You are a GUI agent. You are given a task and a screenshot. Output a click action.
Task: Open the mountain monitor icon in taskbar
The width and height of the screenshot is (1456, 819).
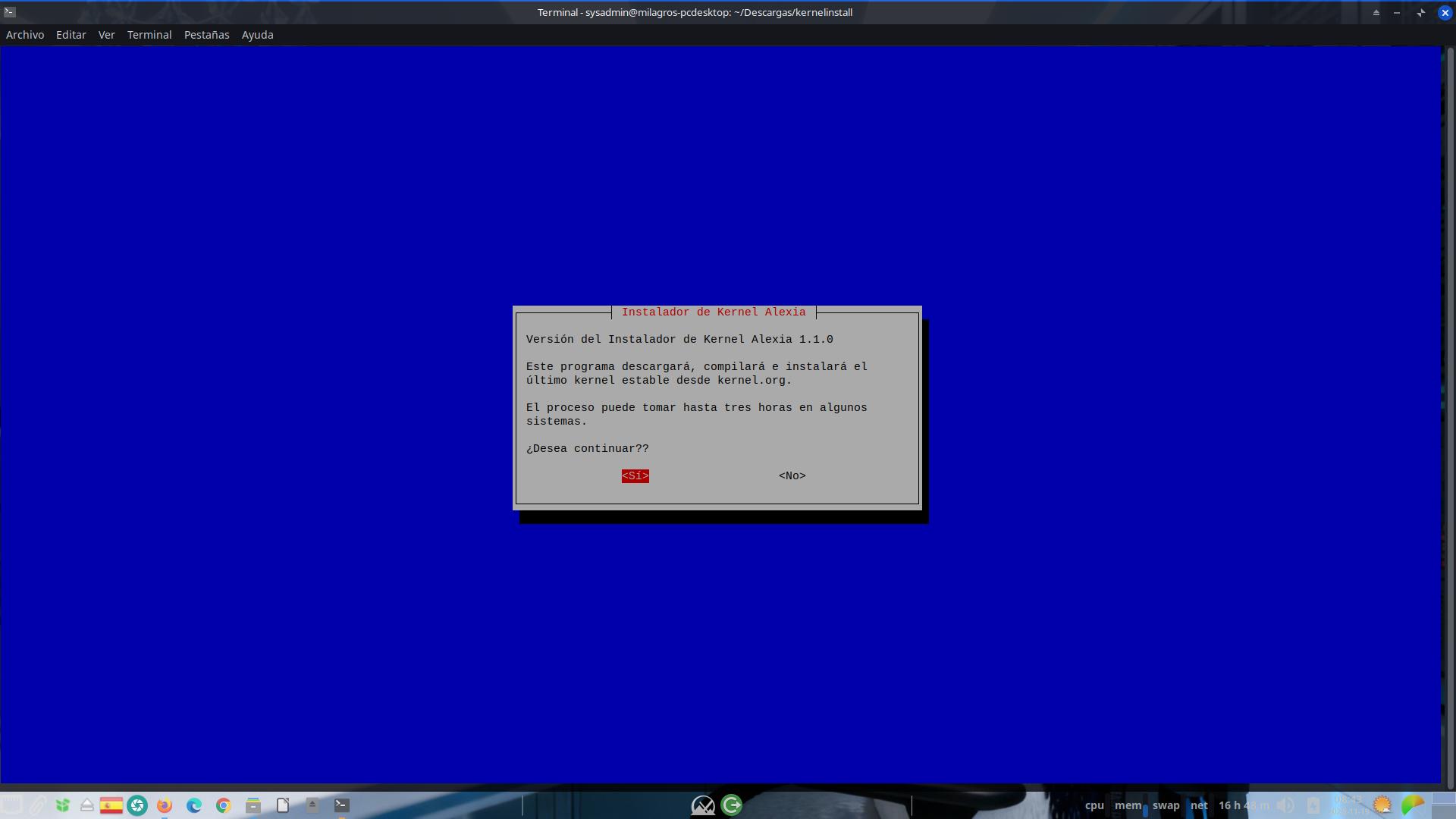(703, 805)
